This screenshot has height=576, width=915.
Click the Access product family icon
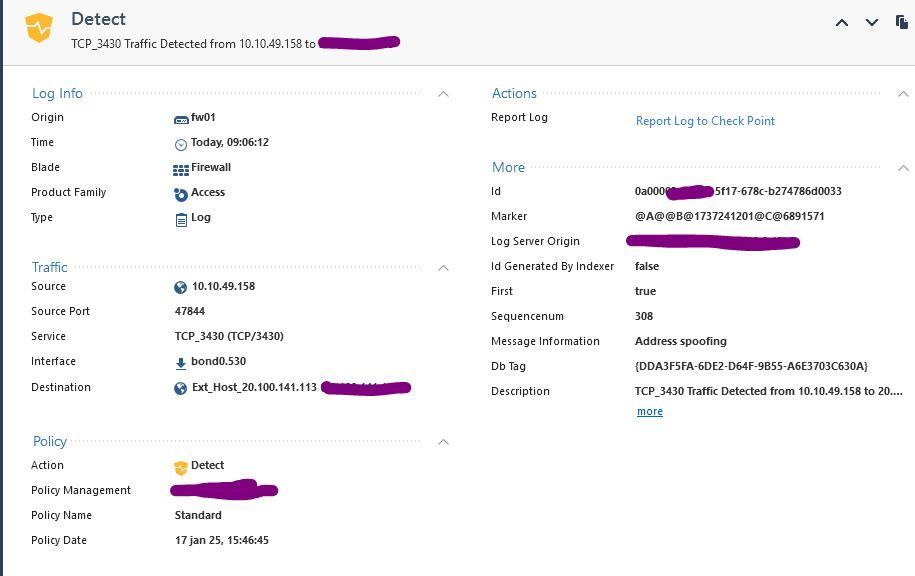[x=181, y=194]
